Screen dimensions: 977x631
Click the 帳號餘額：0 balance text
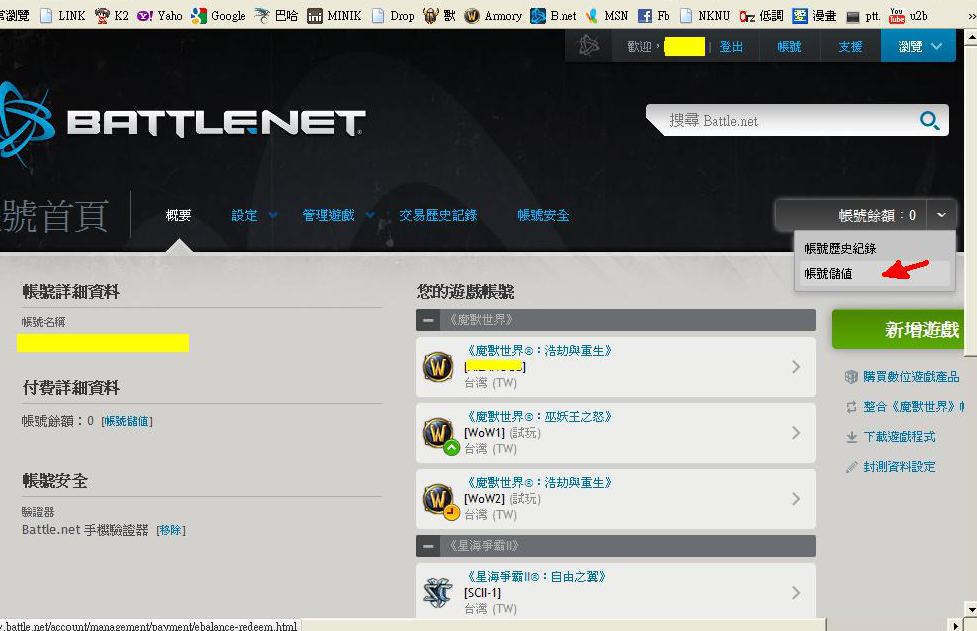(877, 216)
